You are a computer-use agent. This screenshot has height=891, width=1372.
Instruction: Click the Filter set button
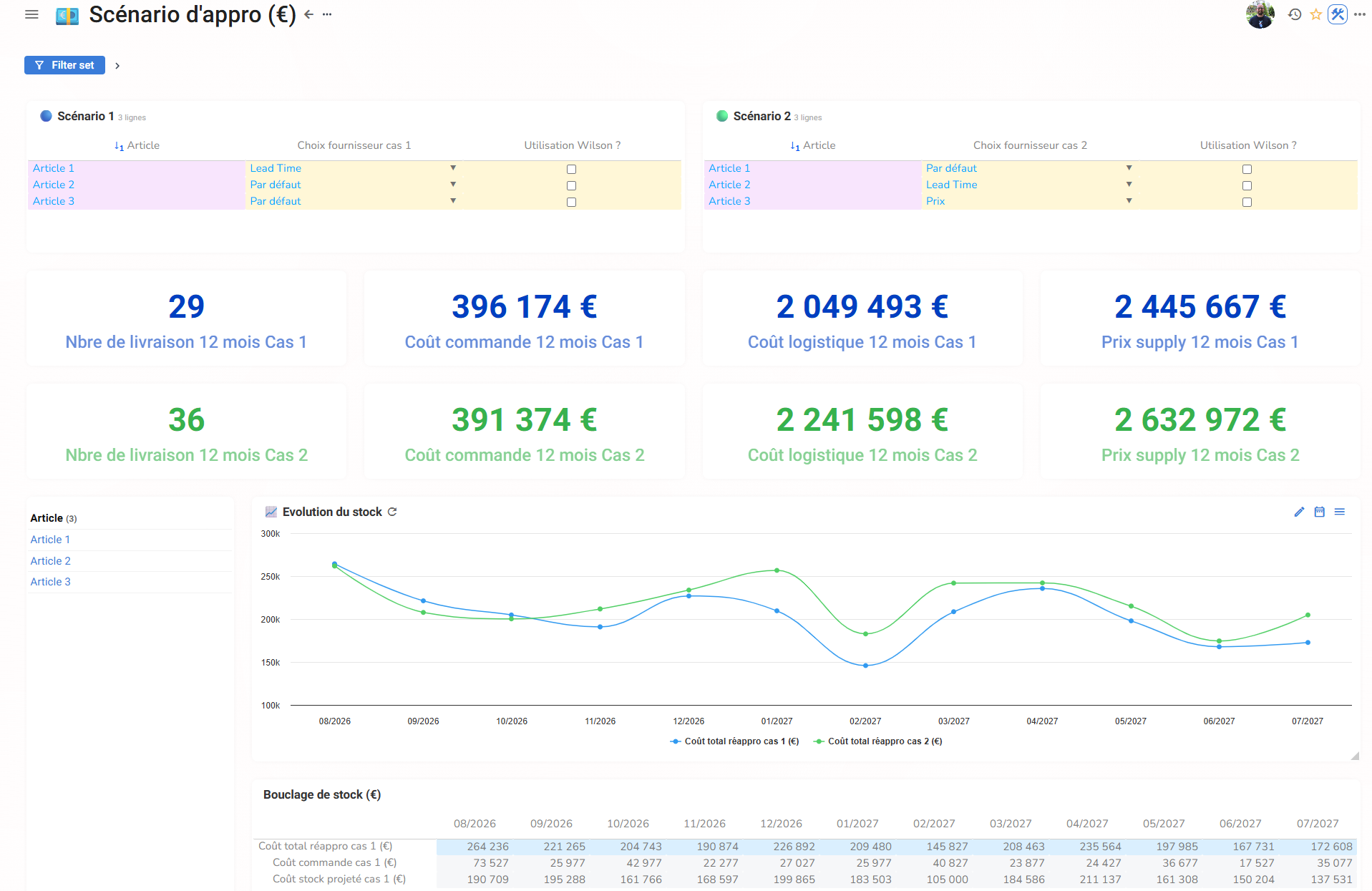[64, 65]
